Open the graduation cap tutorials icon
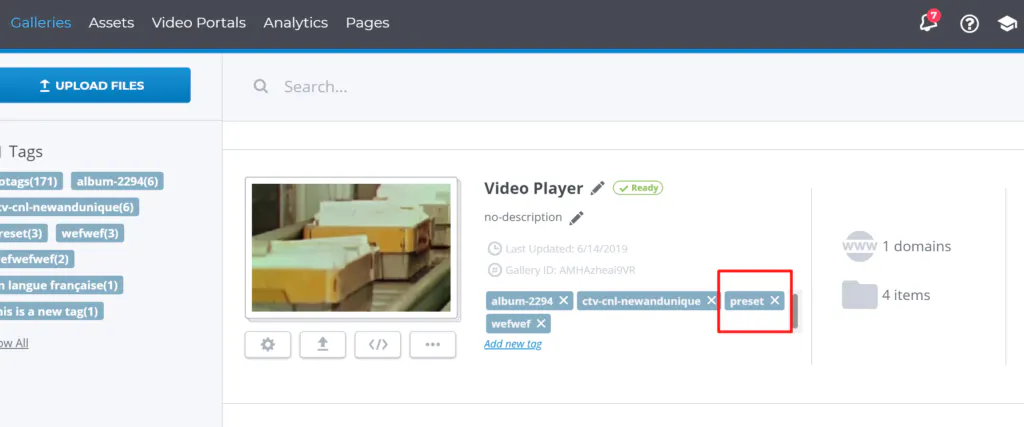This screenshot has height=427, width=1024. pyautogui.click(x=1006, y=24)
